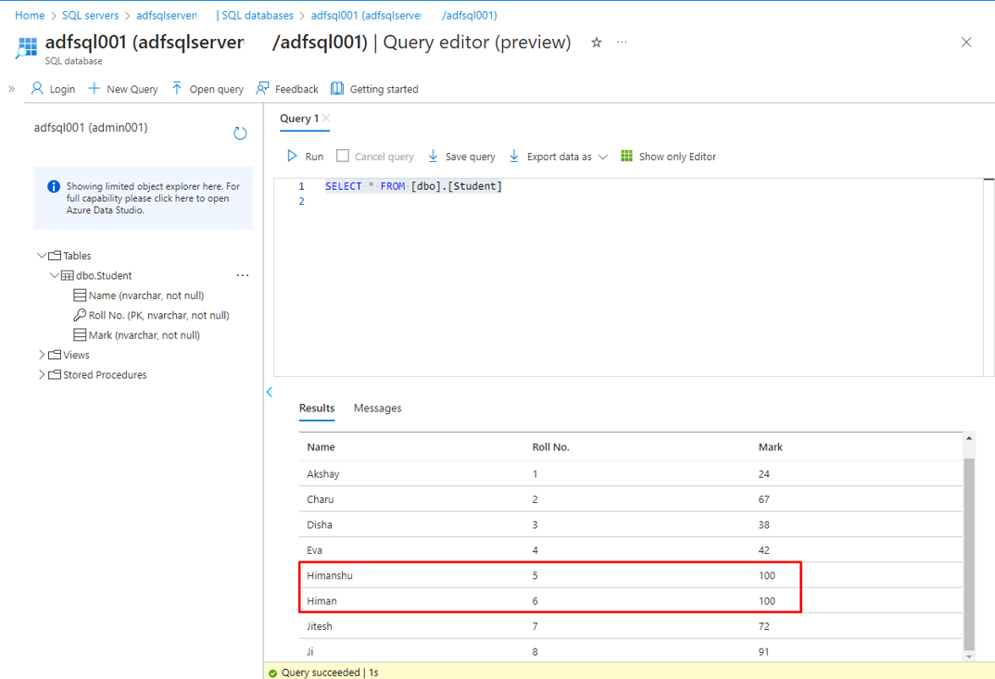The width and height of the screenshot is (995, 679).
Task: Switch to the Messages tab
Action: pyautogui.click(x=377, y=408)
